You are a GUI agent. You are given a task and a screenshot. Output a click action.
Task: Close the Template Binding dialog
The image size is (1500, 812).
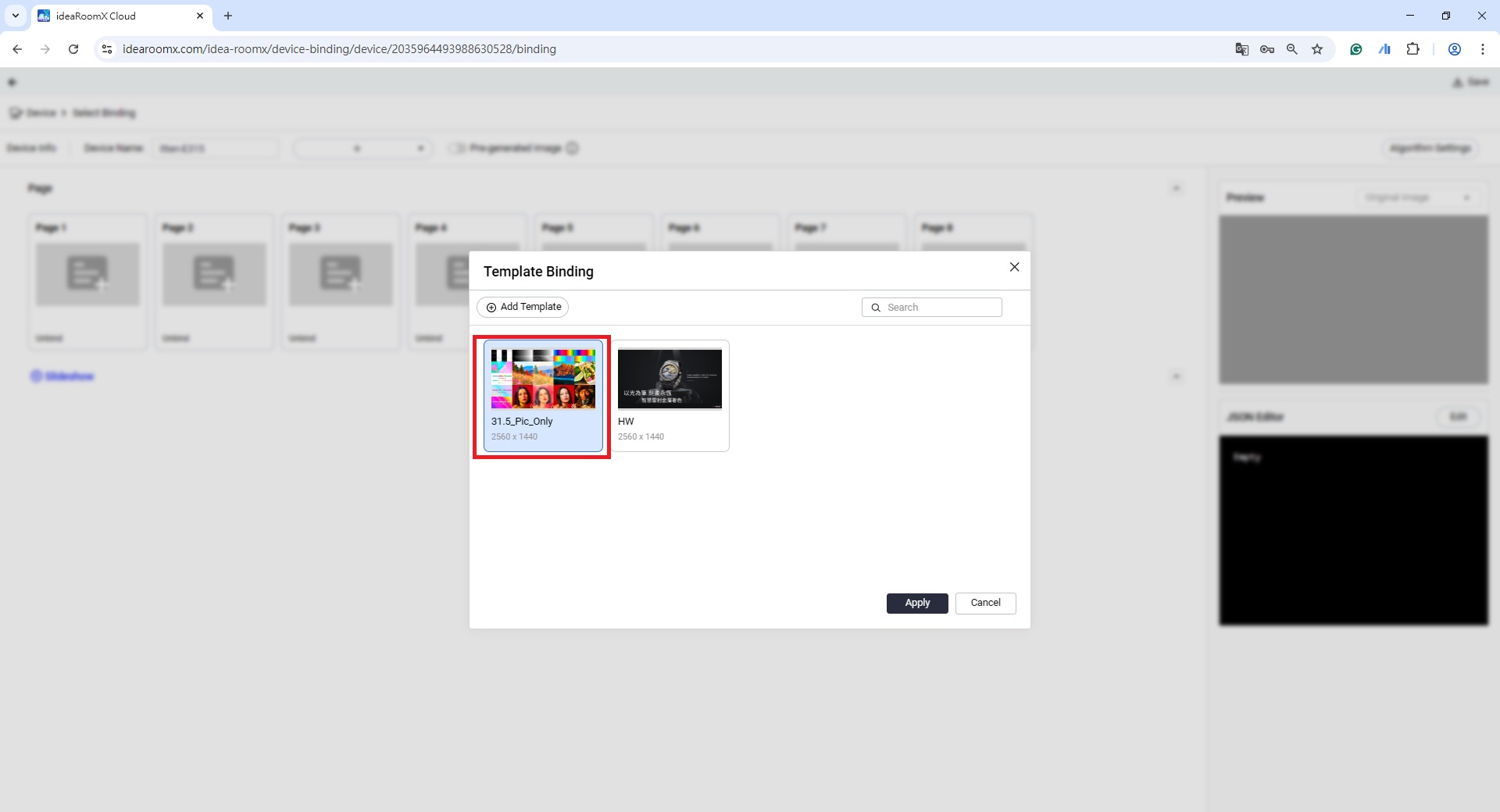[1014, 267]
